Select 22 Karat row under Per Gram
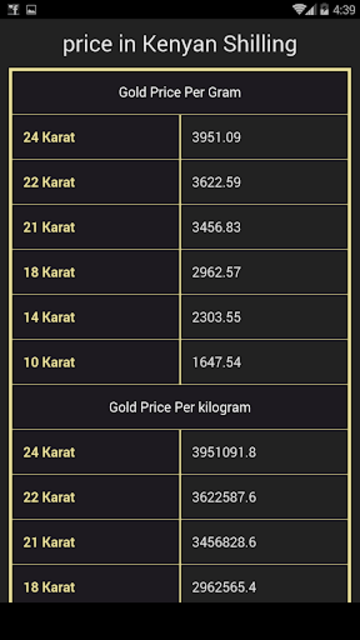 pyautogui.click(x=180, y=182)
